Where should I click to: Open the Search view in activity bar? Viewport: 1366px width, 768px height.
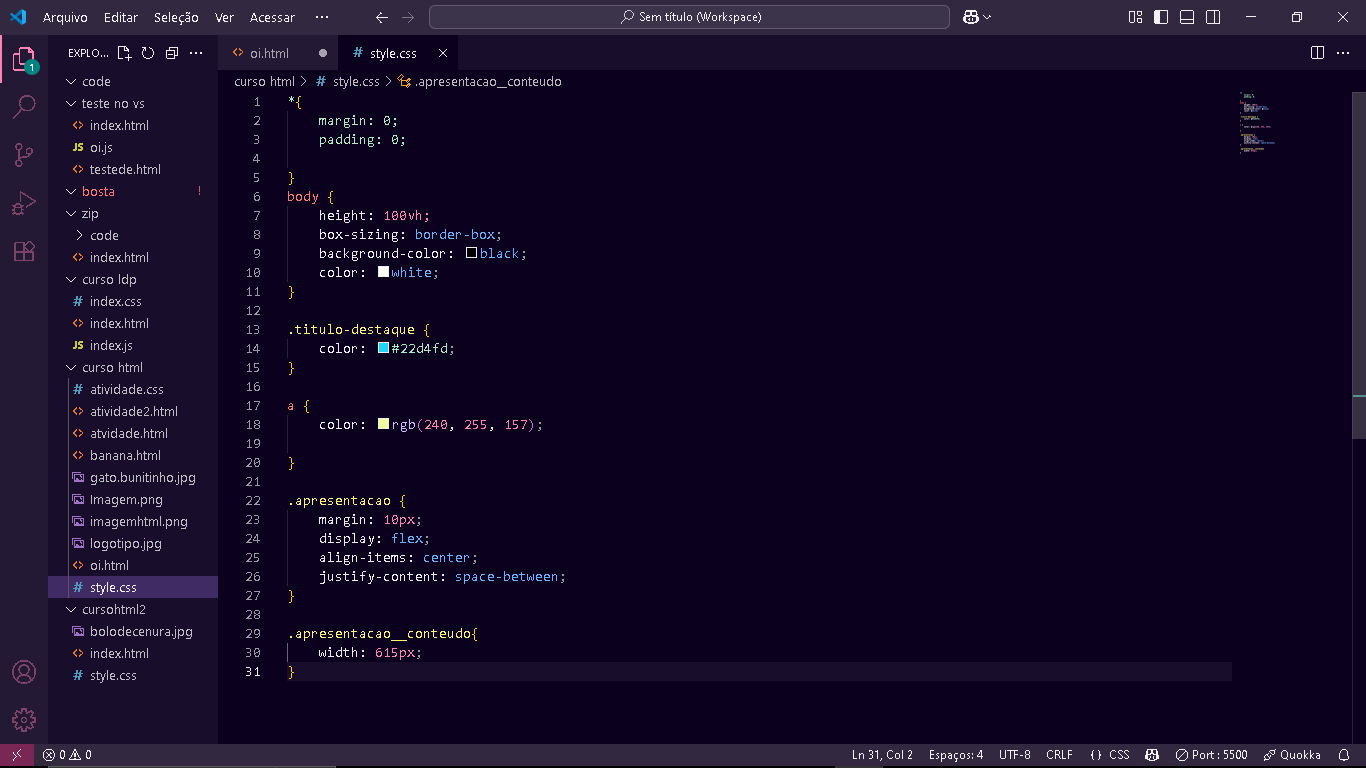coord(24,106)
